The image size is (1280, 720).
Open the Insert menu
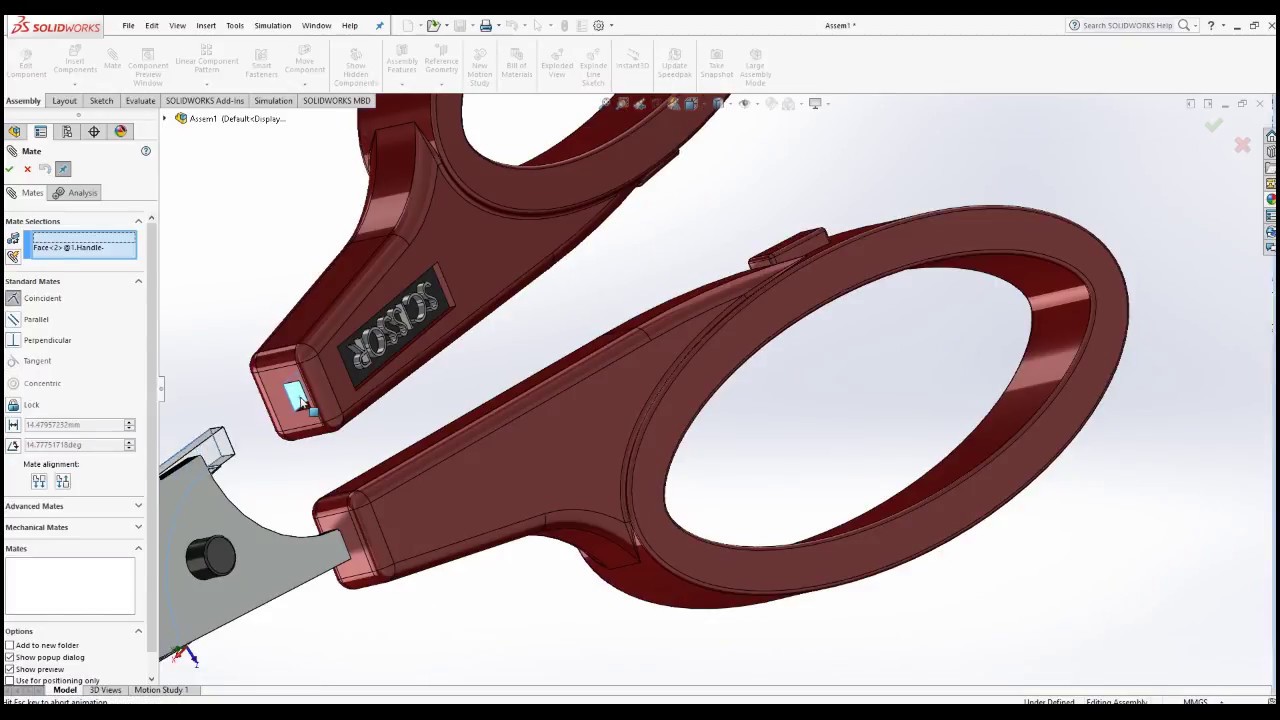[x=206, y=25]
